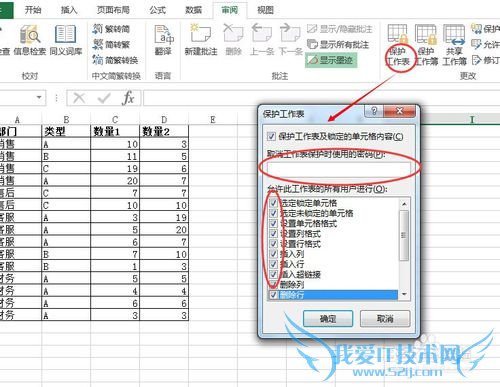This screenshot has height=387, width=500.
Task: Select column D header
Action: [164, 119]
